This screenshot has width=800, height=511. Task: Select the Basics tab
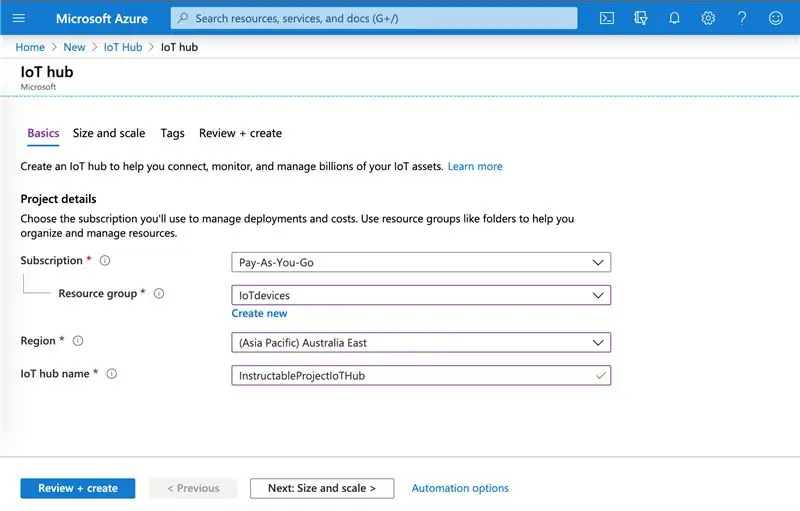pyautogui.click(x=43, y=133)
